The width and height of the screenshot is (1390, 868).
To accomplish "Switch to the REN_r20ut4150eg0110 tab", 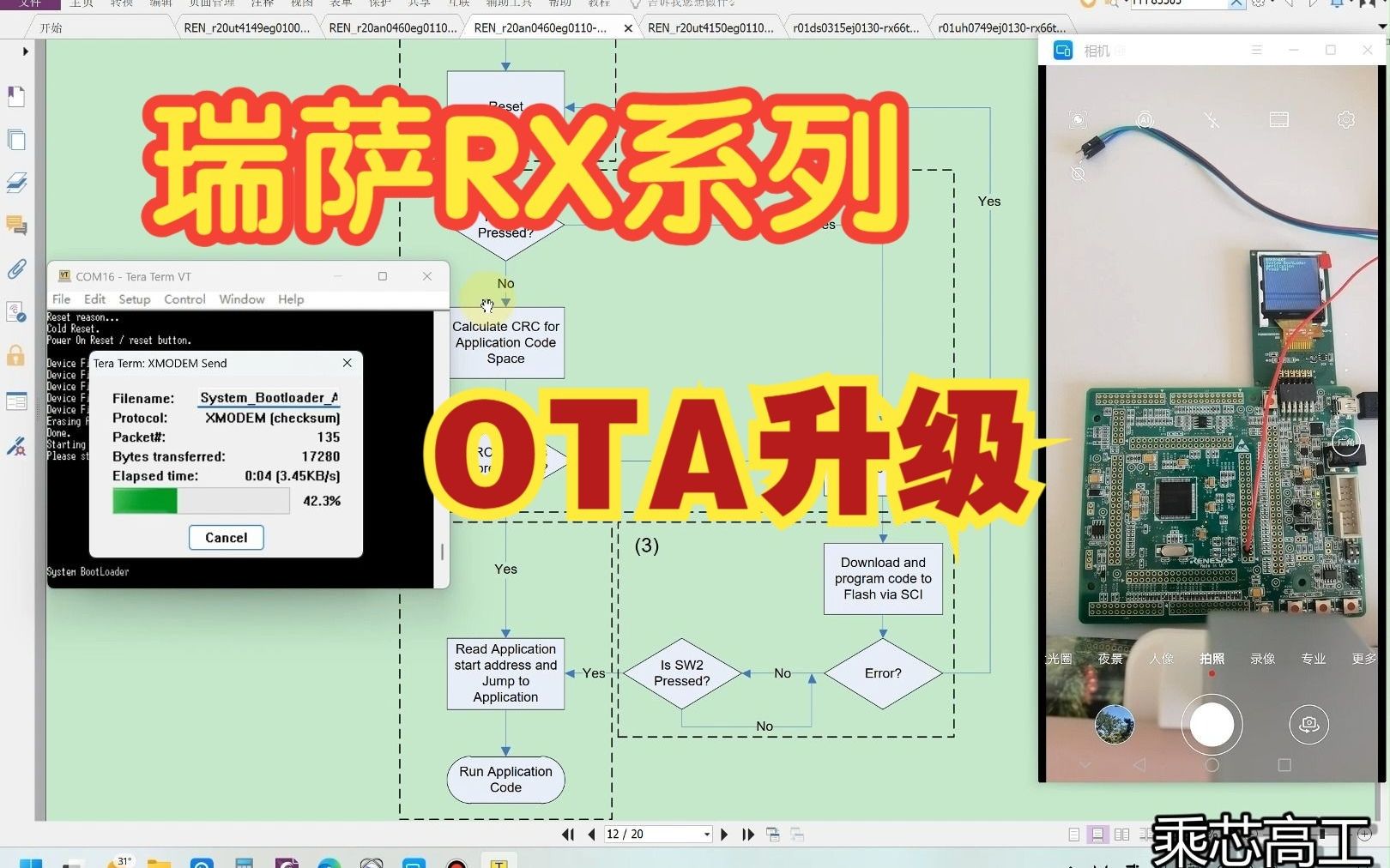I will 710,27.
